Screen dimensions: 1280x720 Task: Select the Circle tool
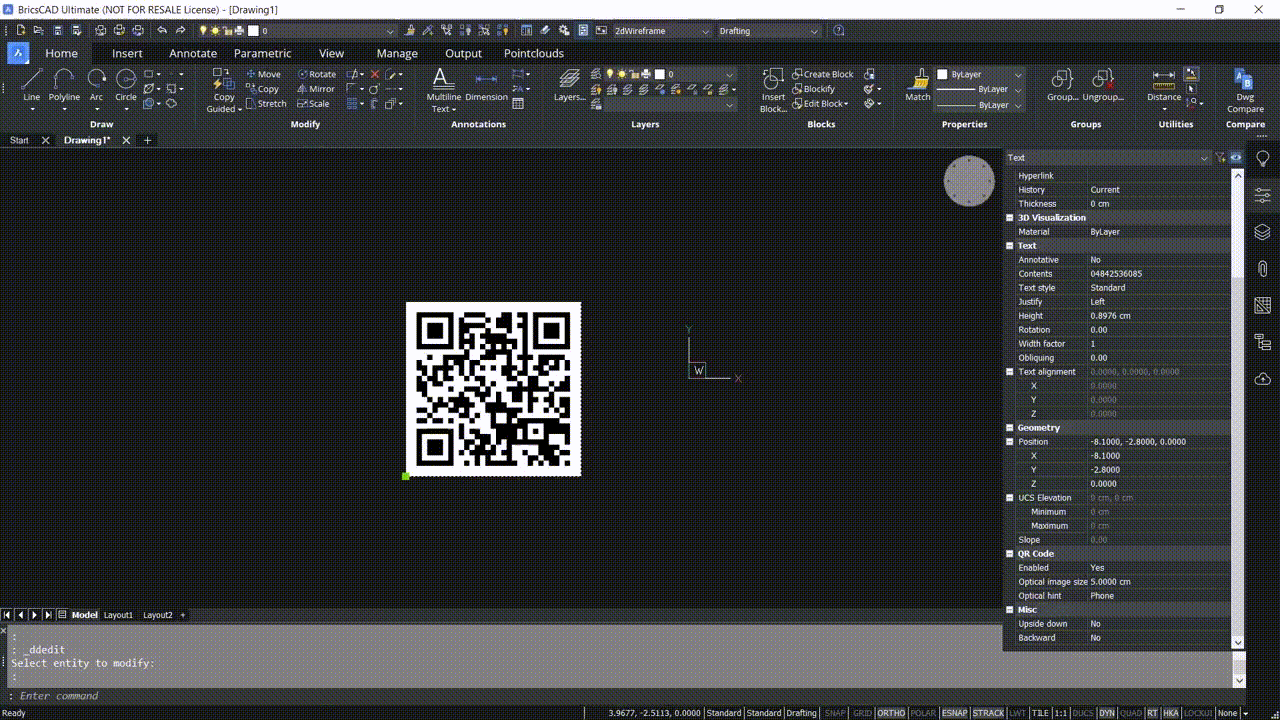(x=126, y=84)
